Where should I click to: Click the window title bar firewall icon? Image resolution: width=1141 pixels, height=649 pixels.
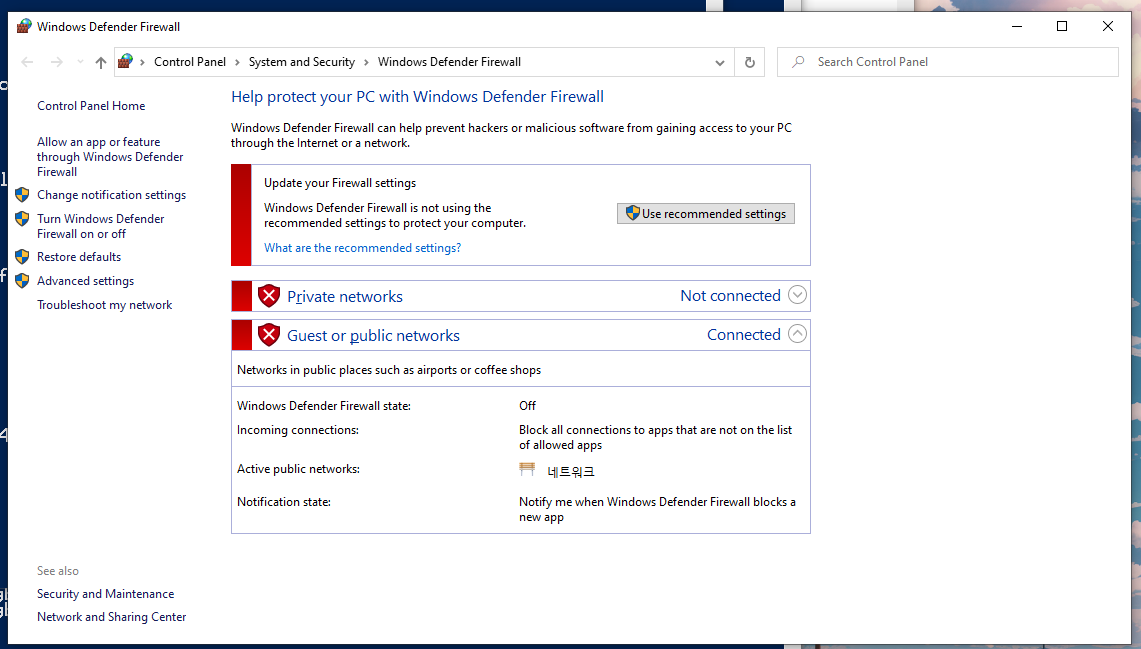24,26
